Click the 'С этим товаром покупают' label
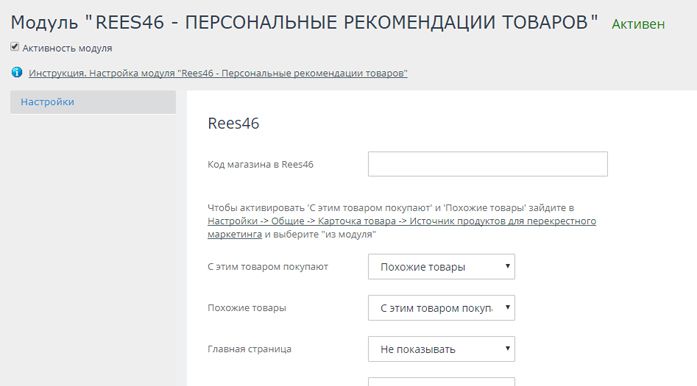 tap(268, 267)
